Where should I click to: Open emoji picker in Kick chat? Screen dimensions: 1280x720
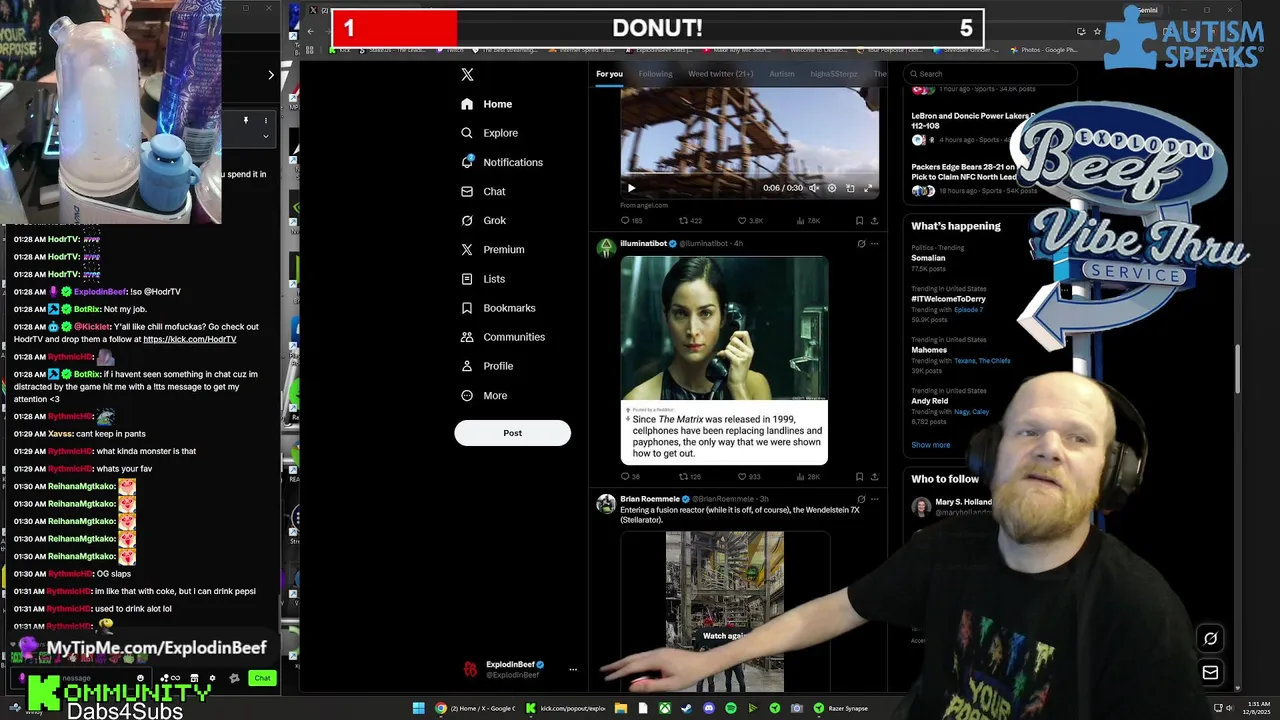pos(140,678)
